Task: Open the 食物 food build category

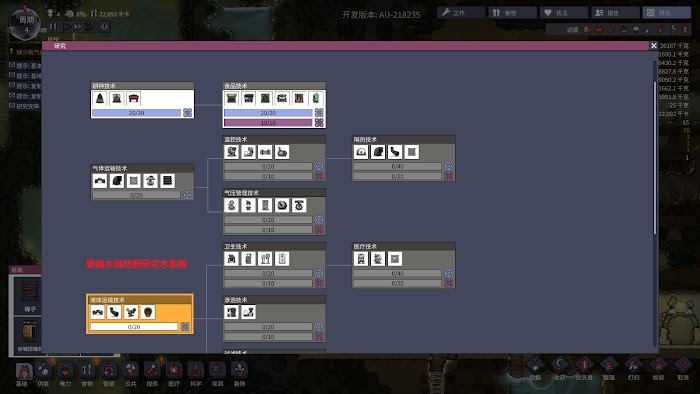Action: (87, 374)
